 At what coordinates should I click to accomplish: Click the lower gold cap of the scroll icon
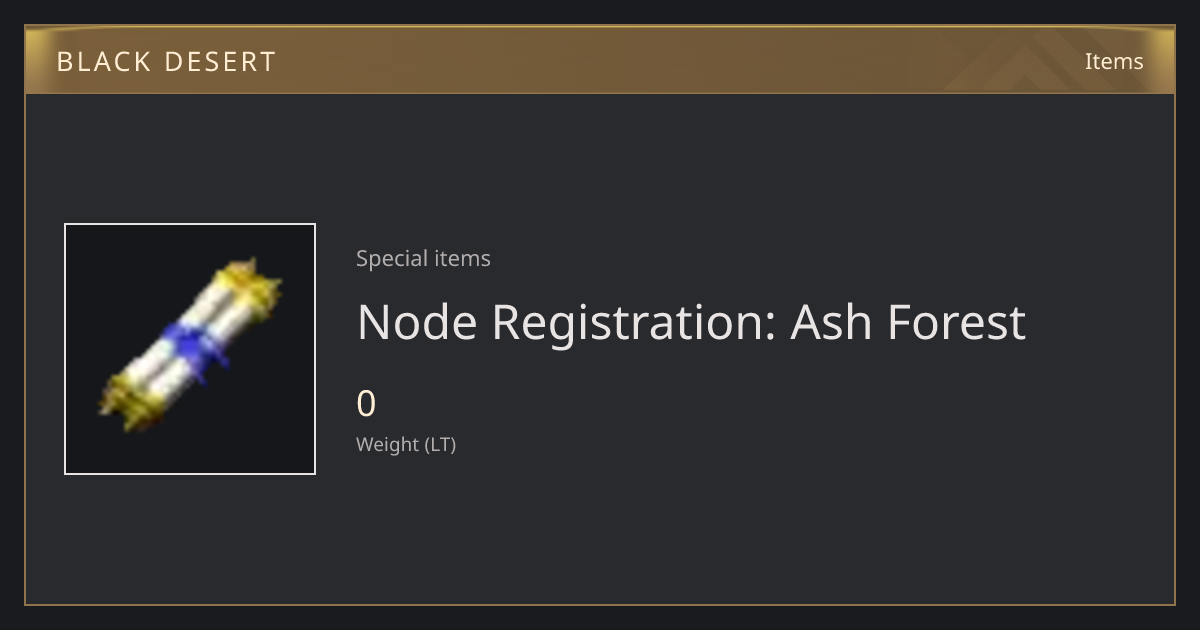(x=130, y=400)
